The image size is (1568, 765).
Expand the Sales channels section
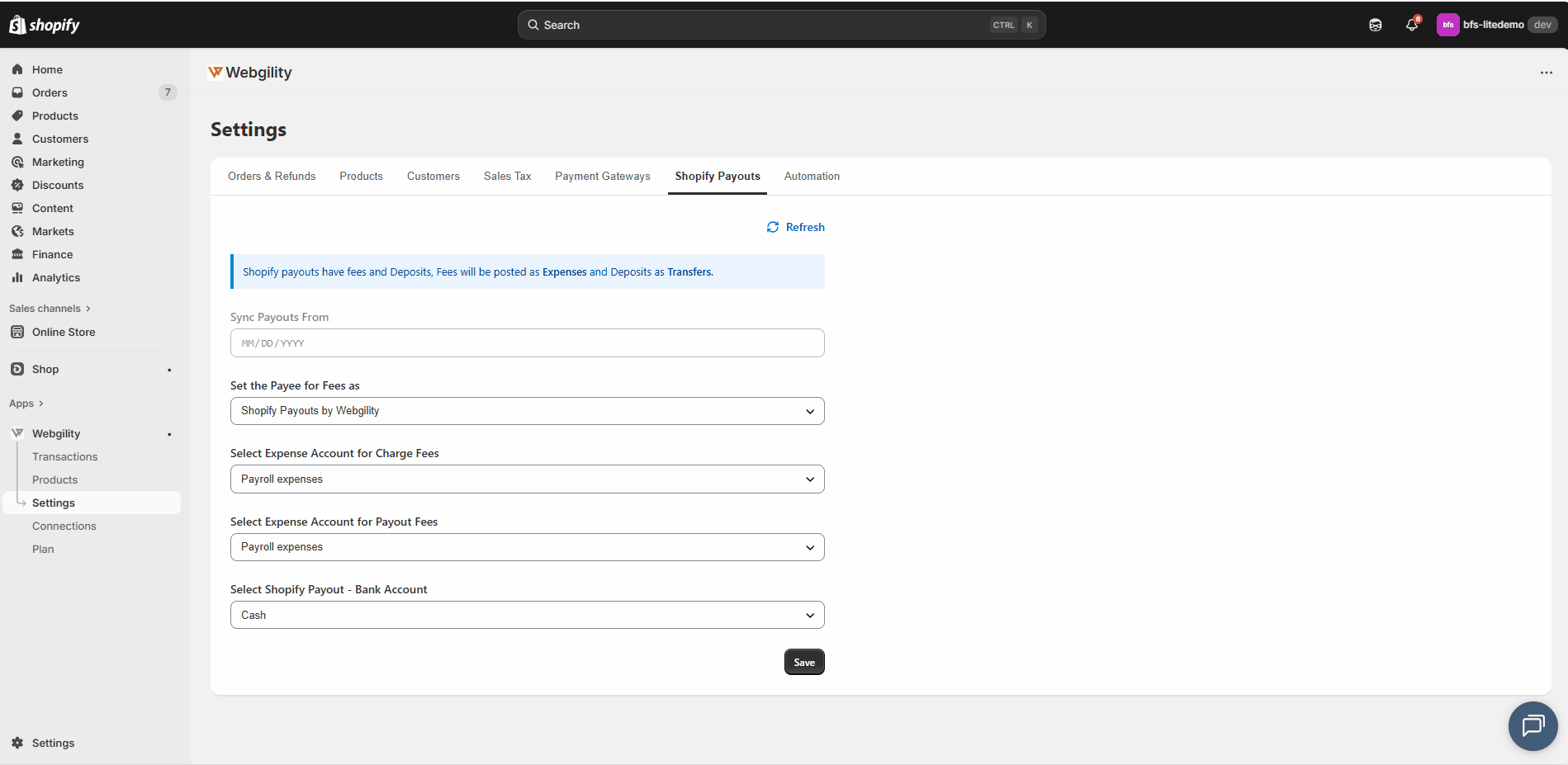pos(50,309)
